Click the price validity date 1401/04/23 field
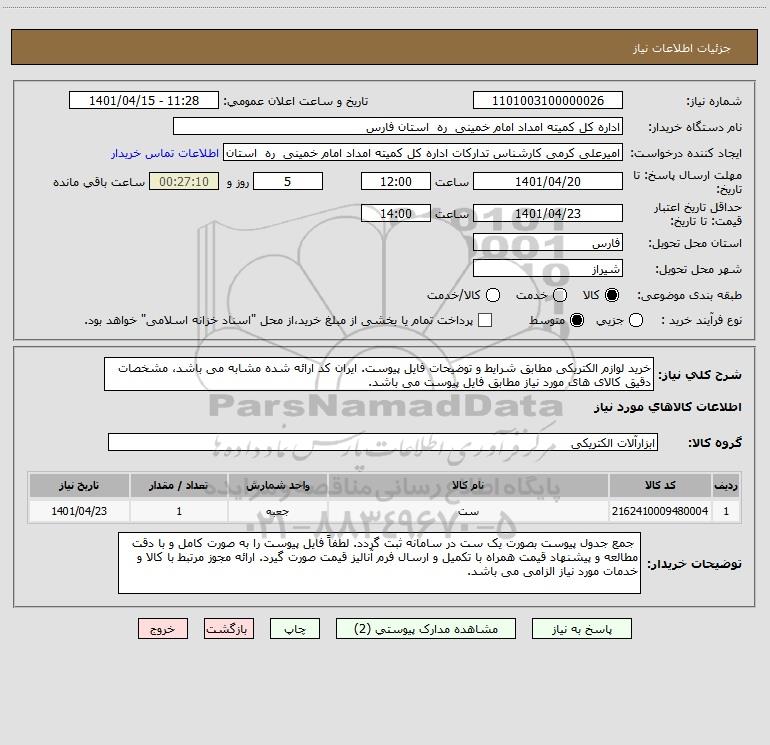The width and height of the screenshot is (770, 745). [548, 213]
